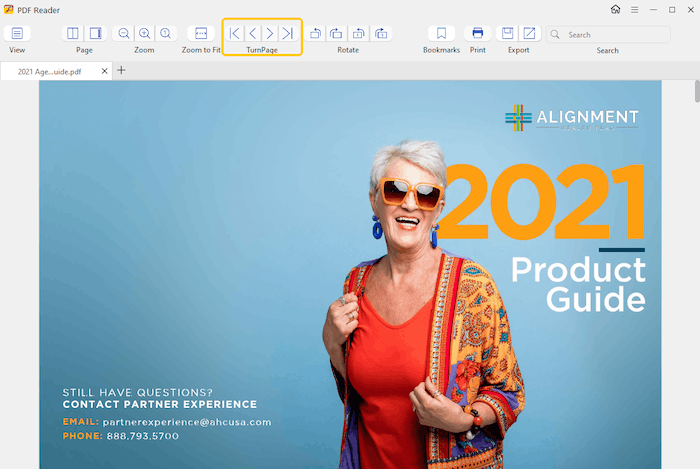Click the Zoom to Fit width icon
The image size is (700, 469).
[x=201, y=33]
